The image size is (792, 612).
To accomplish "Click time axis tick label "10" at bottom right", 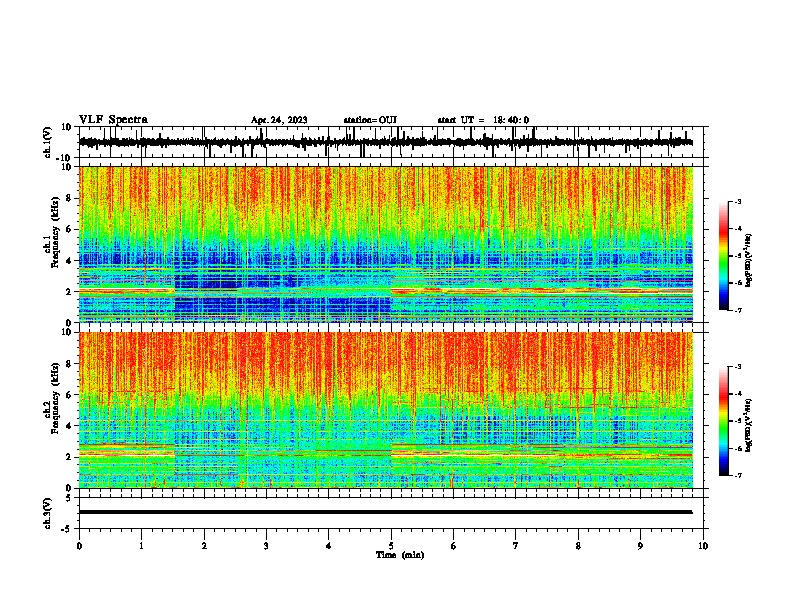I will [x=703, y=546].
